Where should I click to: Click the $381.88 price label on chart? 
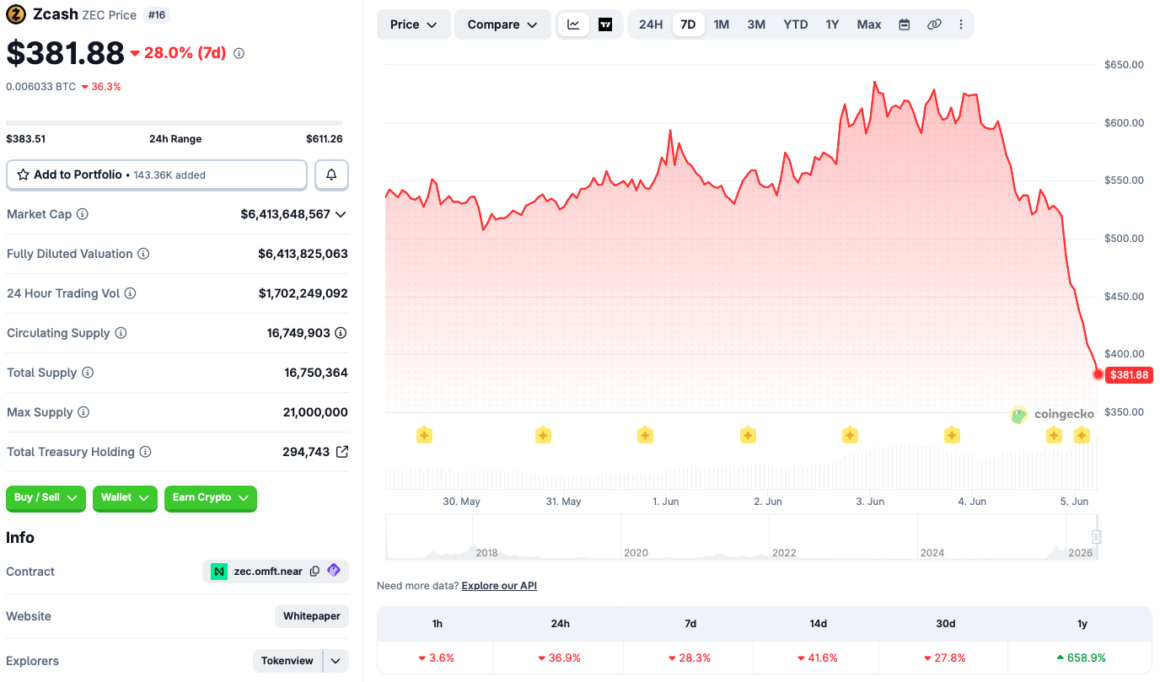pos(1129,375)
